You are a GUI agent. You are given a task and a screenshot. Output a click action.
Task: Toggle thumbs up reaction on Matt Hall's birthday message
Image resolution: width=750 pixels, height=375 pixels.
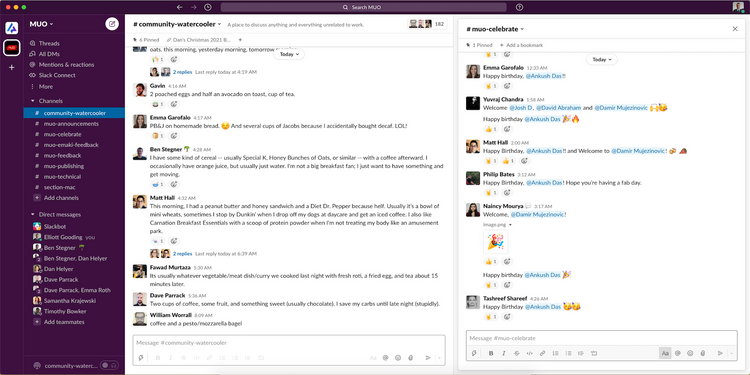click(x=507, y=161)
